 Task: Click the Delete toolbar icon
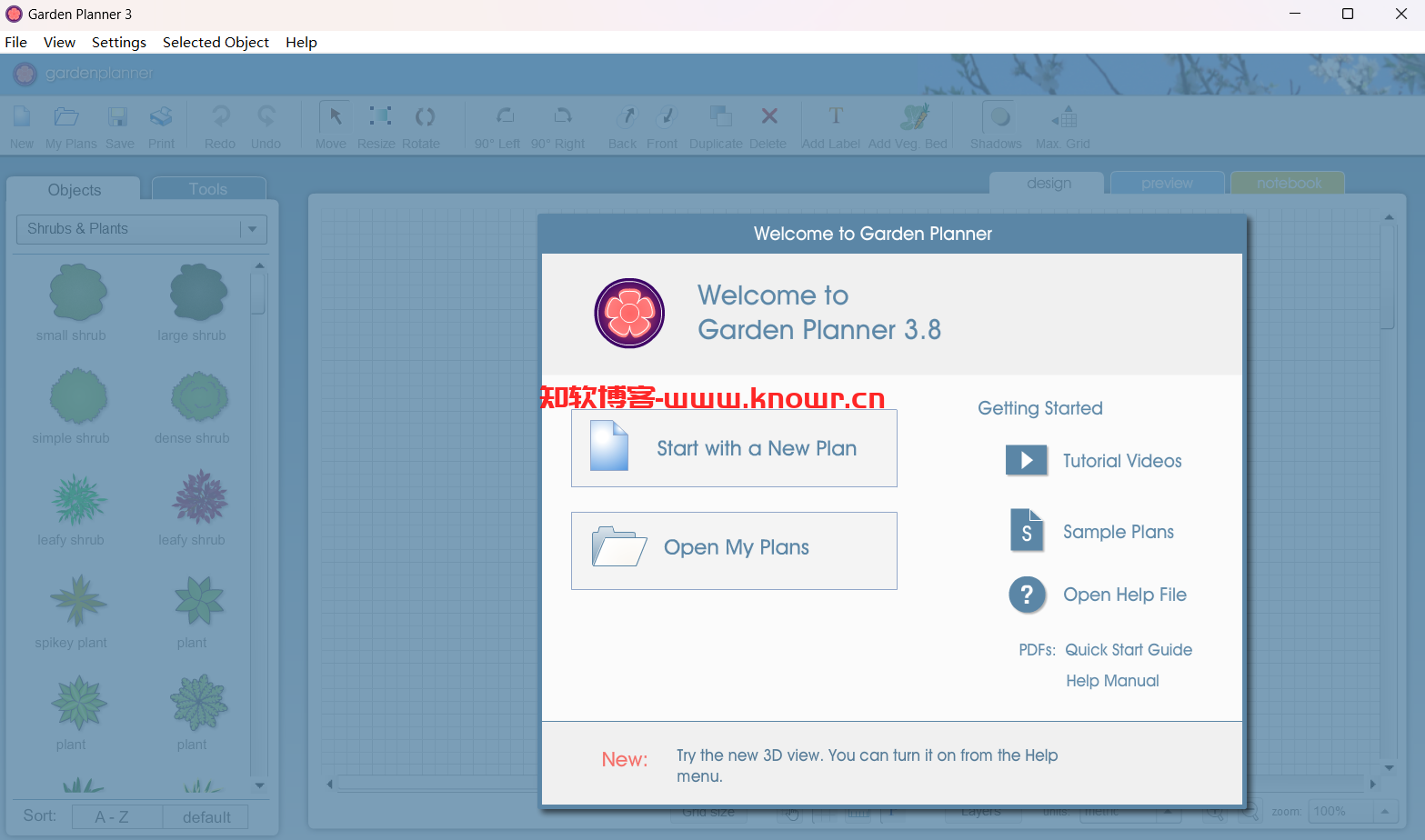(769, 116)
